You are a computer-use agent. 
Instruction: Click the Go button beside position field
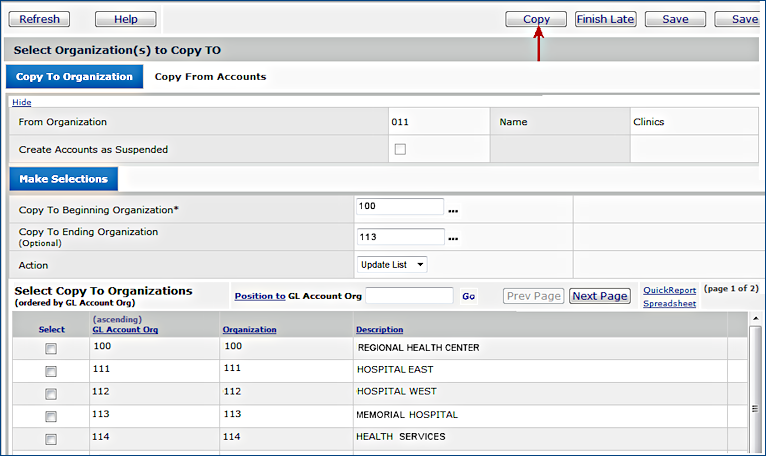[468, 297]
